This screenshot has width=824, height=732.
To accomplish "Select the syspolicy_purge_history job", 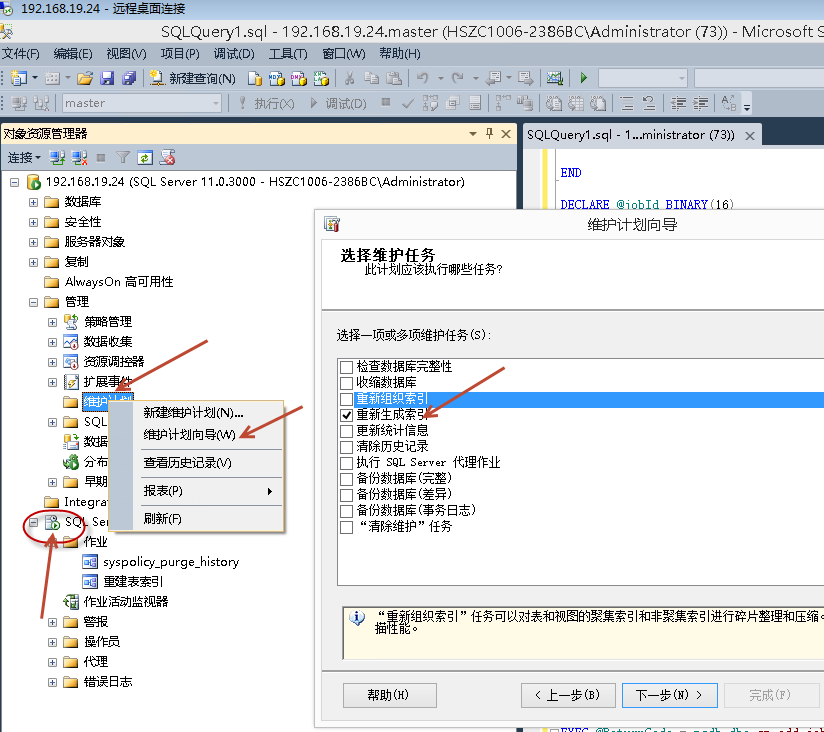I will pyautogui.click(x=170, y=562).
